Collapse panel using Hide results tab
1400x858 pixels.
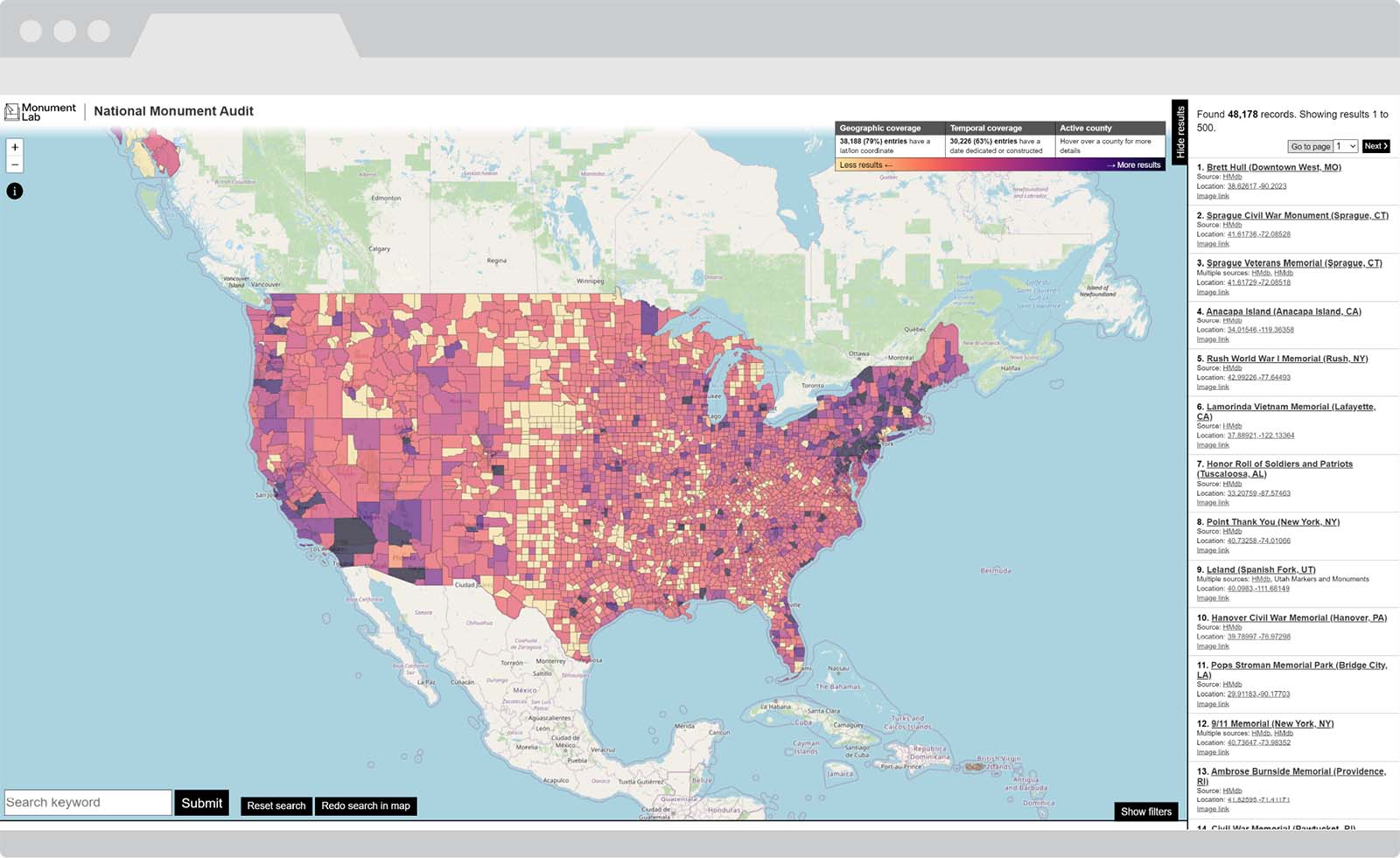[x=1179, y=132]
